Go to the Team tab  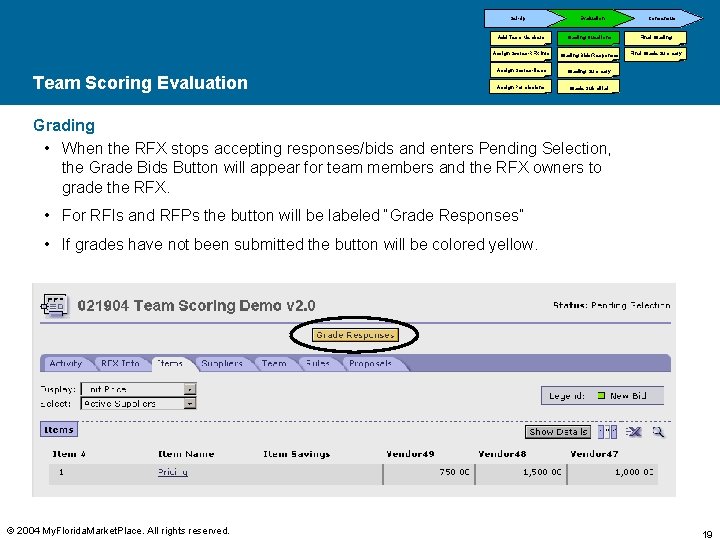pyautogui.click(x=274, y=363)
